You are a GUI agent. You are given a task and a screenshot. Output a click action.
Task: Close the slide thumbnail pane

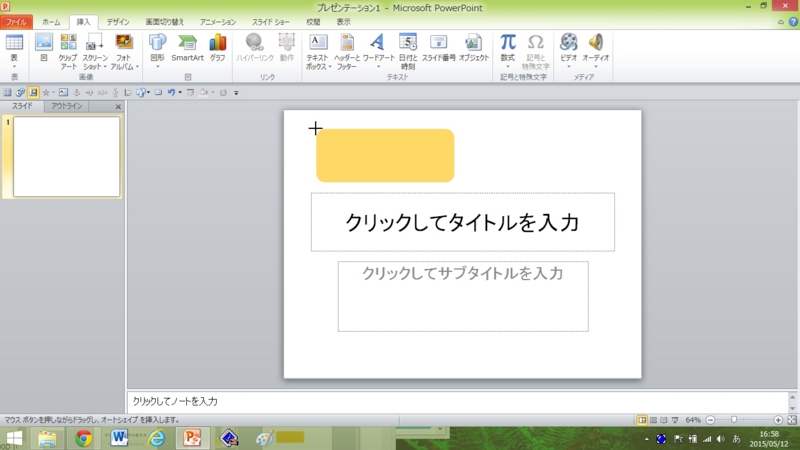click(x=118, y=107)
